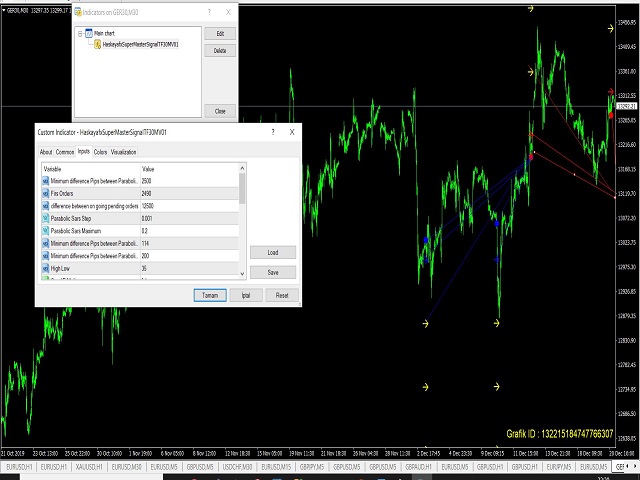Switch to the XAUUSD,H1 chart tab
Screen dimensions: 640x480
89,467
